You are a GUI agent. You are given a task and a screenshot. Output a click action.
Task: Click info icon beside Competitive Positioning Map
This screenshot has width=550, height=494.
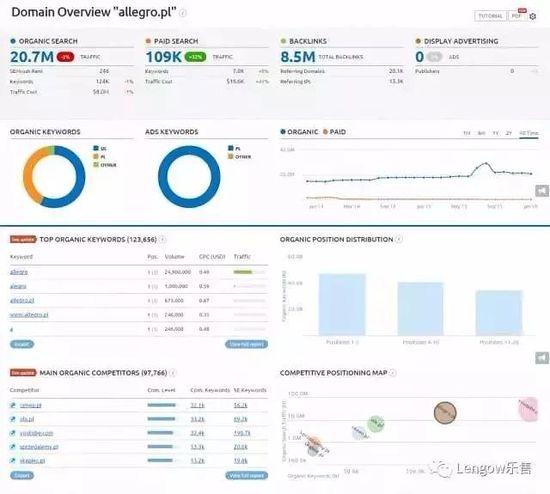pyautogui.click(x=393, y=373)
